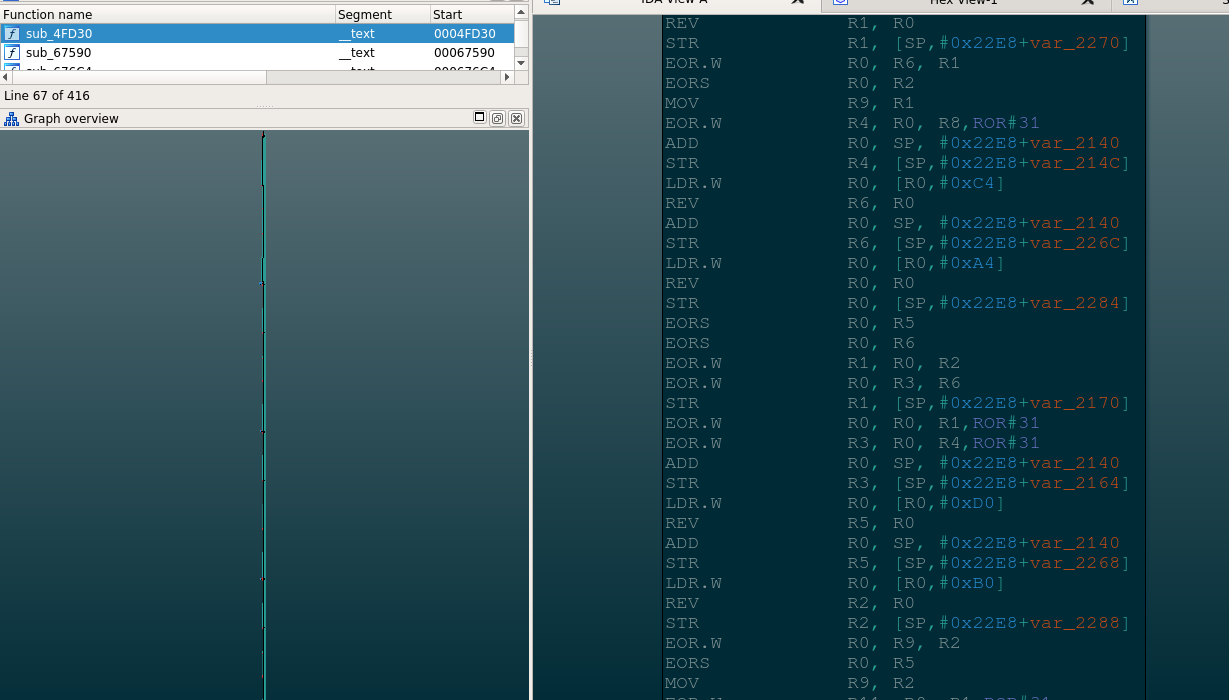Screen dimensions: 1229x700
Task: Float the Graph overview panel
Action: [x=498, y=118]
